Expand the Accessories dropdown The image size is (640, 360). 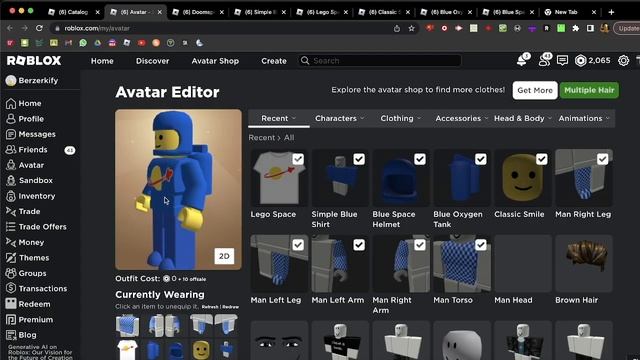pos(462,118)
